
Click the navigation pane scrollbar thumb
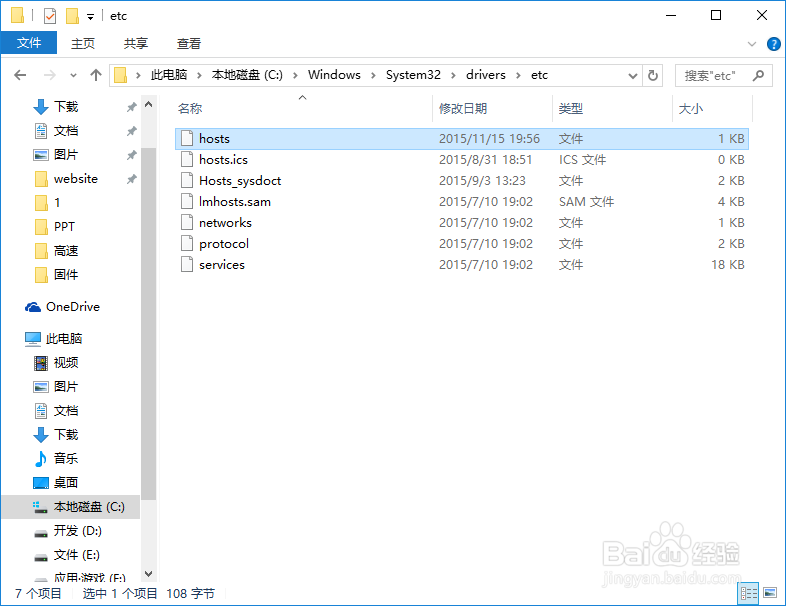[148, 324]
